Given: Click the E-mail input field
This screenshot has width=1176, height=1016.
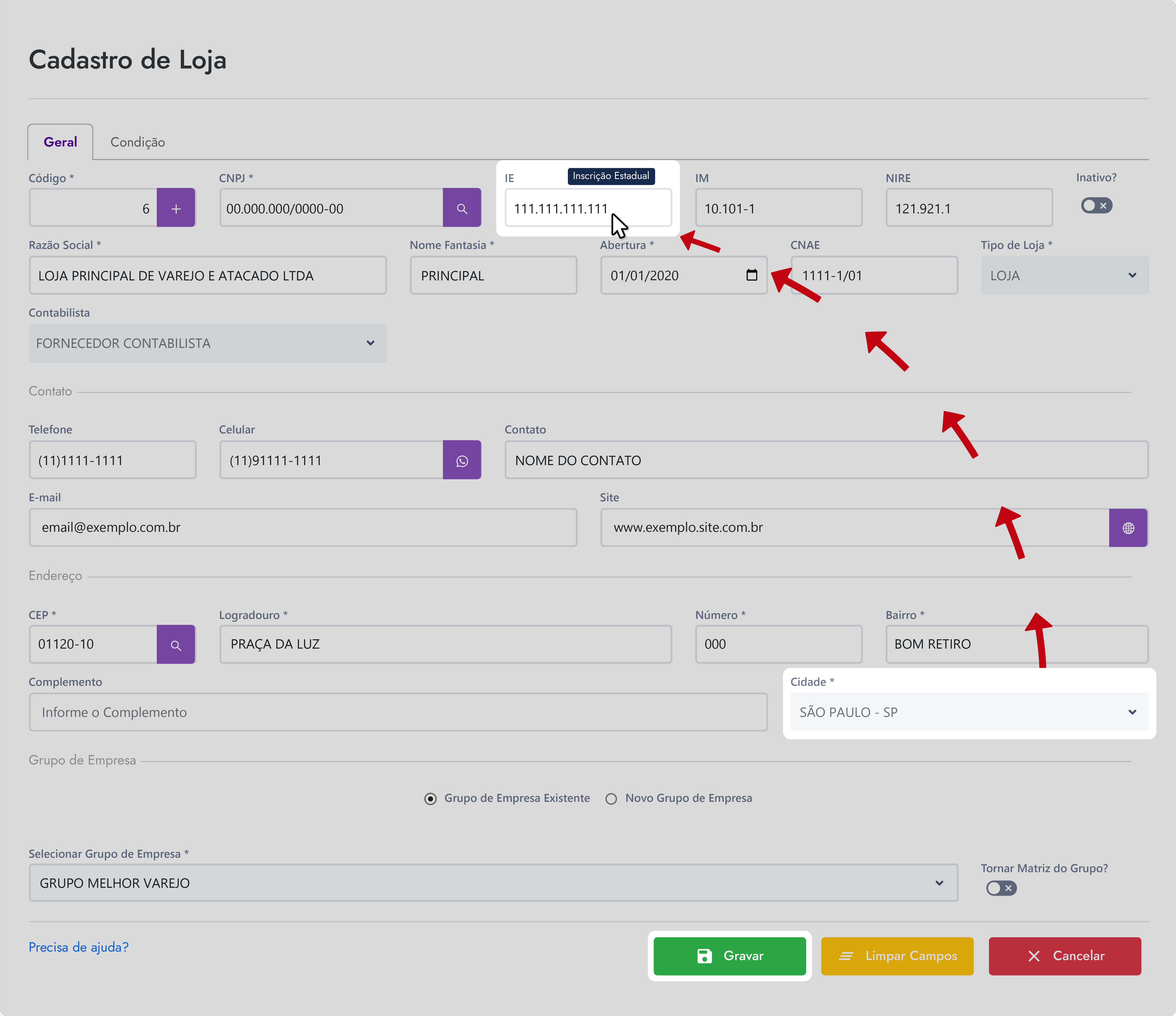Looking at the screenshot, I should 303,528.
